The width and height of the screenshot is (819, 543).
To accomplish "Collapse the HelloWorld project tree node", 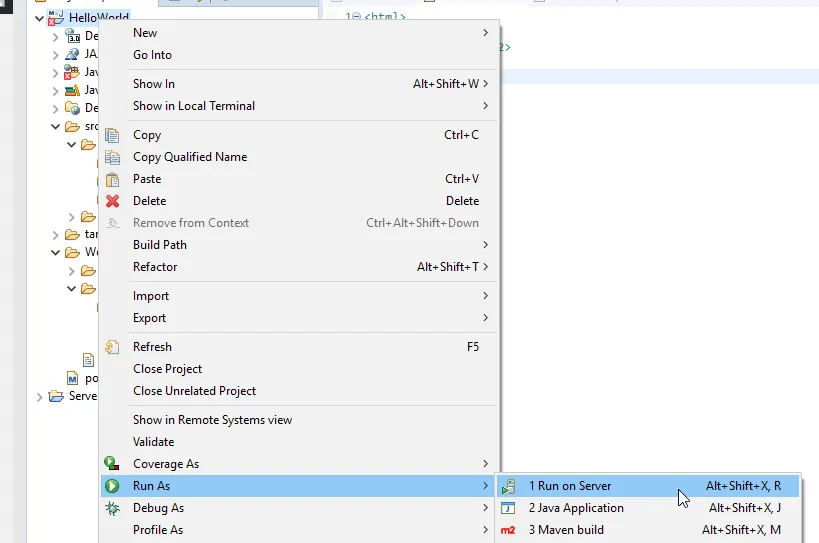I will [x=40, y=18].
